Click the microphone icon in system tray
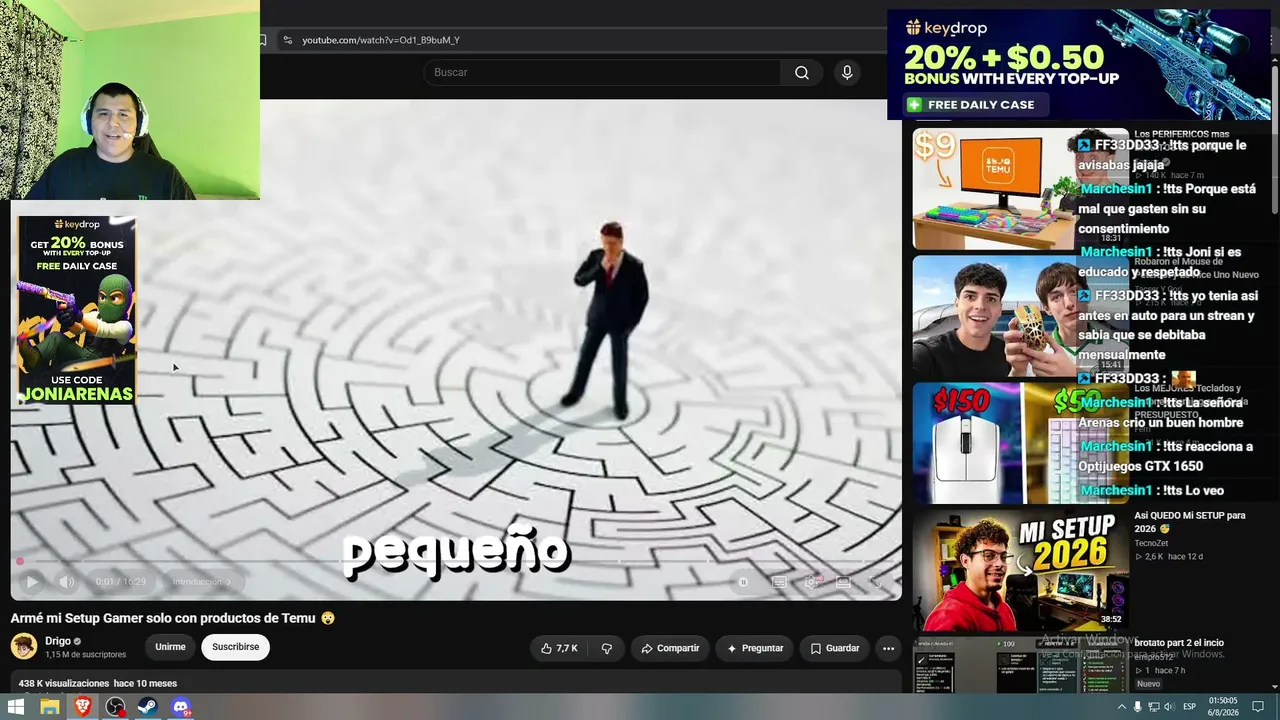Screen dimensions: 1280x720 1138,707
